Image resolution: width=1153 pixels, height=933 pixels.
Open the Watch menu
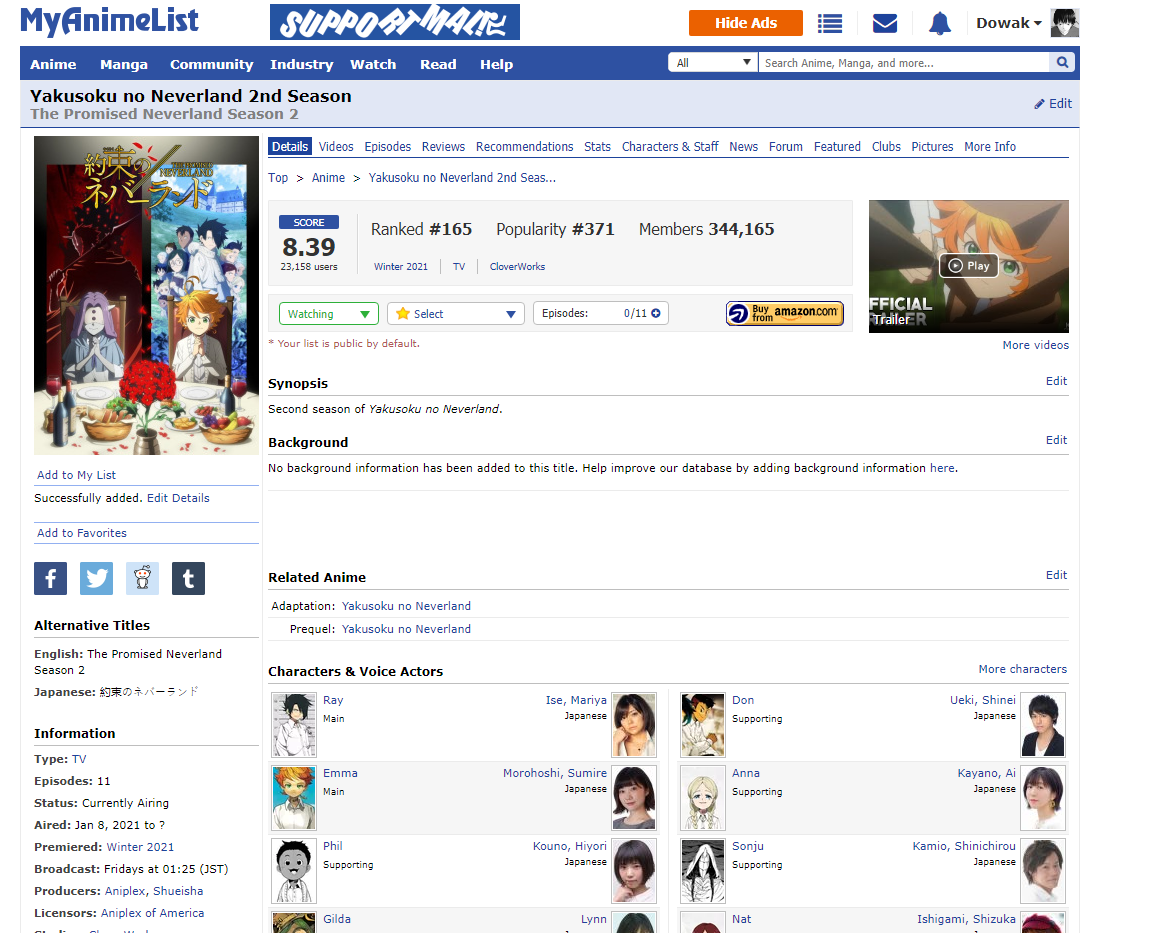(x=373, y=64)
